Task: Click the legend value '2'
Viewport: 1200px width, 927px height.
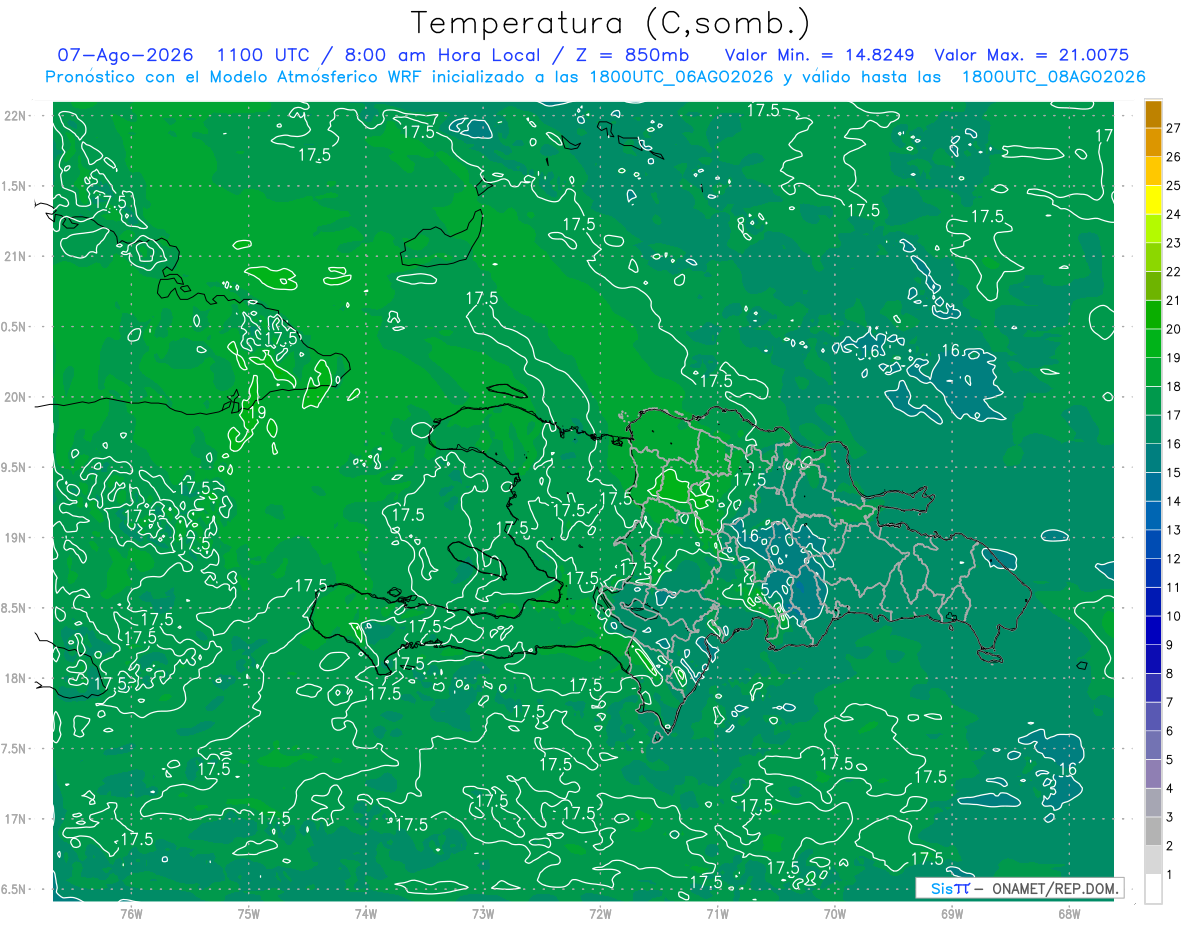Action: tap(1170, 846)
